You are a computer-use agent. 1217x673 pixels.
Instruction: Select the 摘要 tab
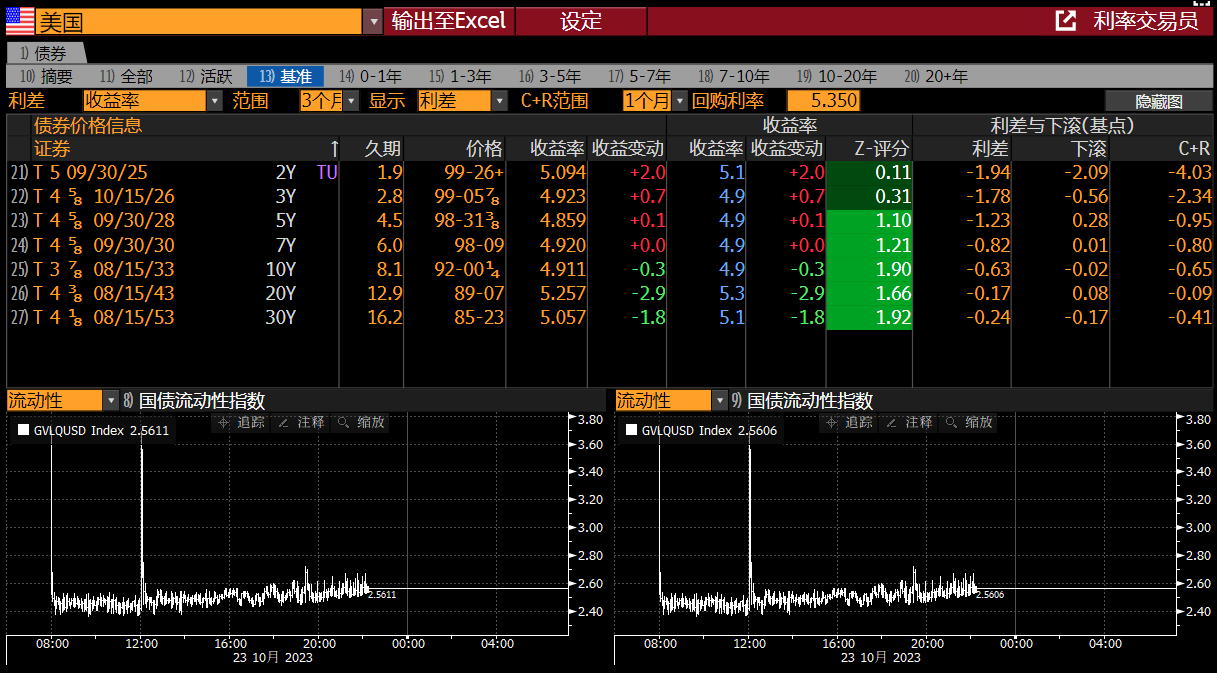coord(46,76)
